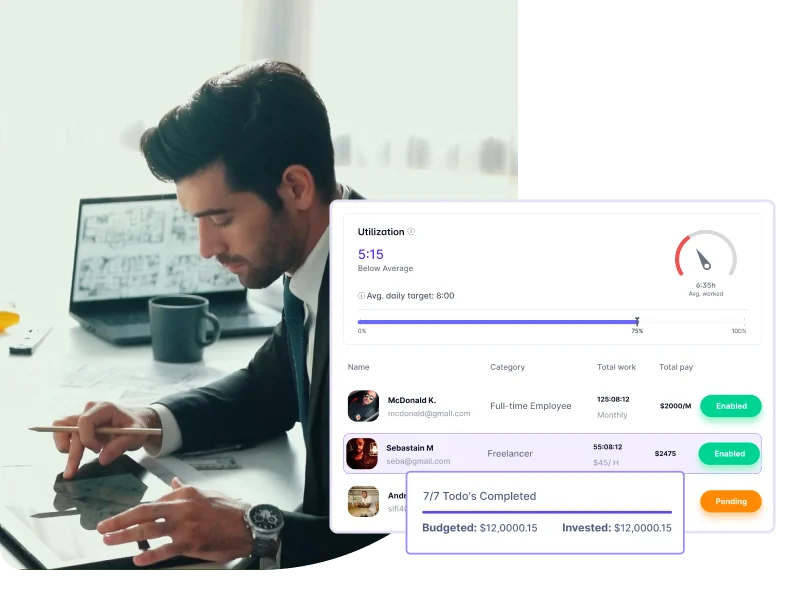Click the 5:15 utilization time value
The image size is (788, 598).
(x=371, y=254)
